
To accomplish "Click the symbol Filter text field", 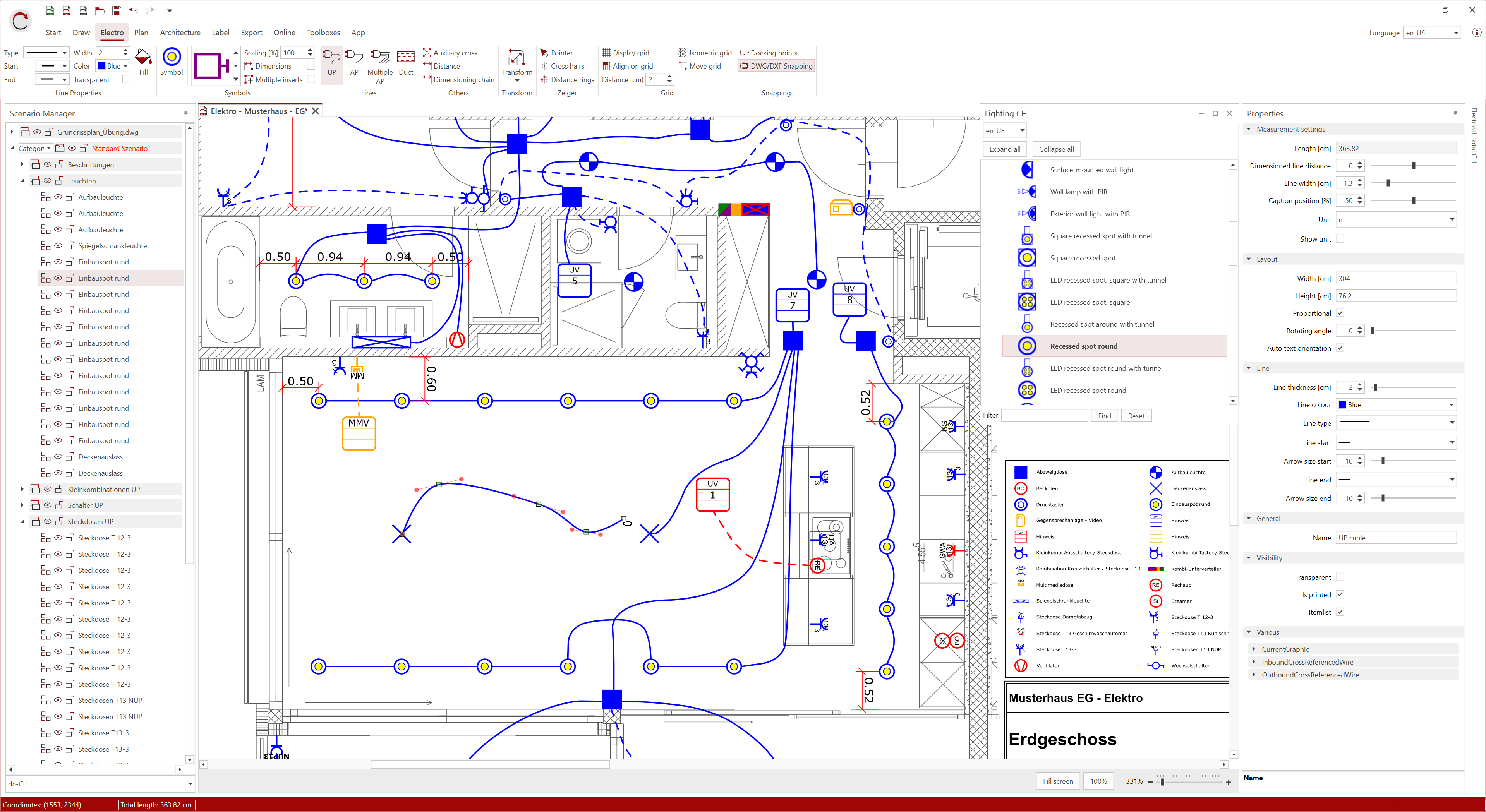I will pyautogui.click(x=1044, y=416).
